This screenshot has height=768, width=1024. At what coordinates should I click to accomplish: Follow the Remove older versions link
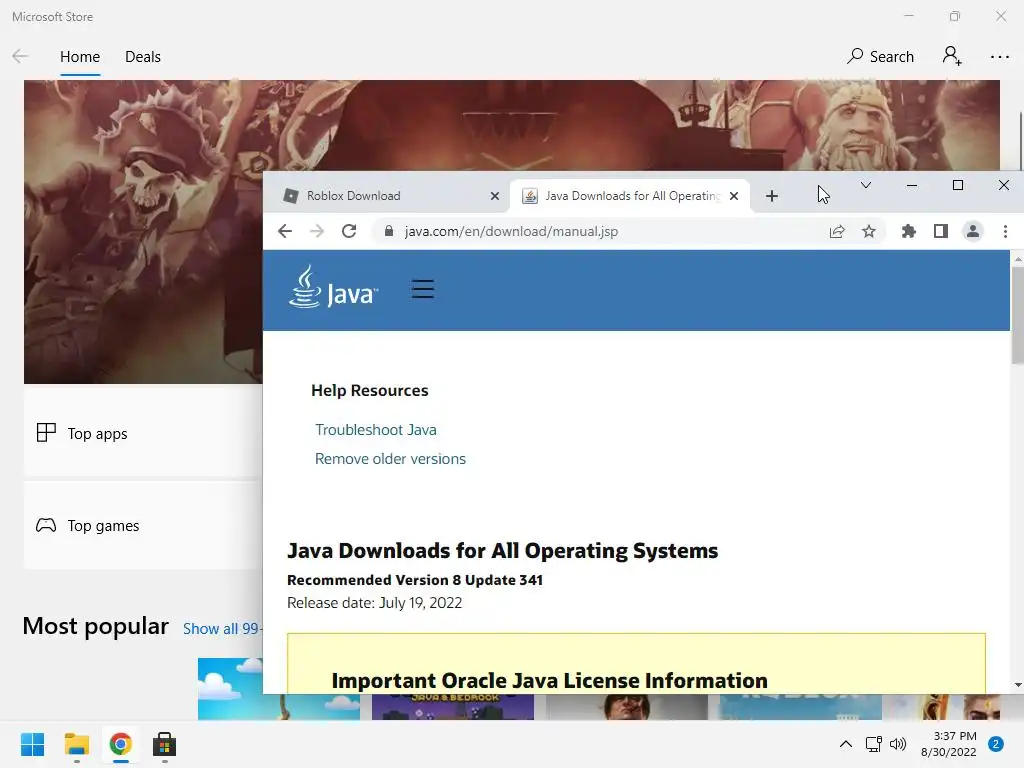point(390,458)
